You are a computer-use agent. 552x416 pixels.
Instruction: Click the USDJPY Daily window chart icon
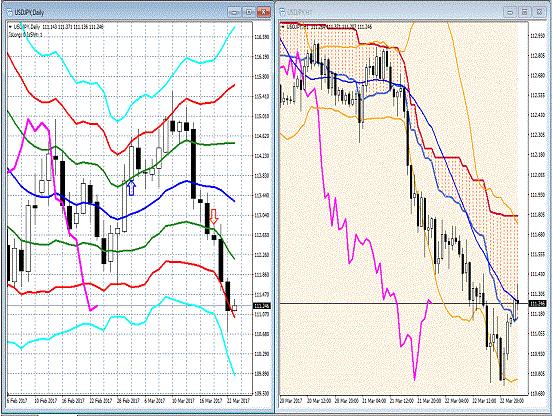(x=10, y=12)
